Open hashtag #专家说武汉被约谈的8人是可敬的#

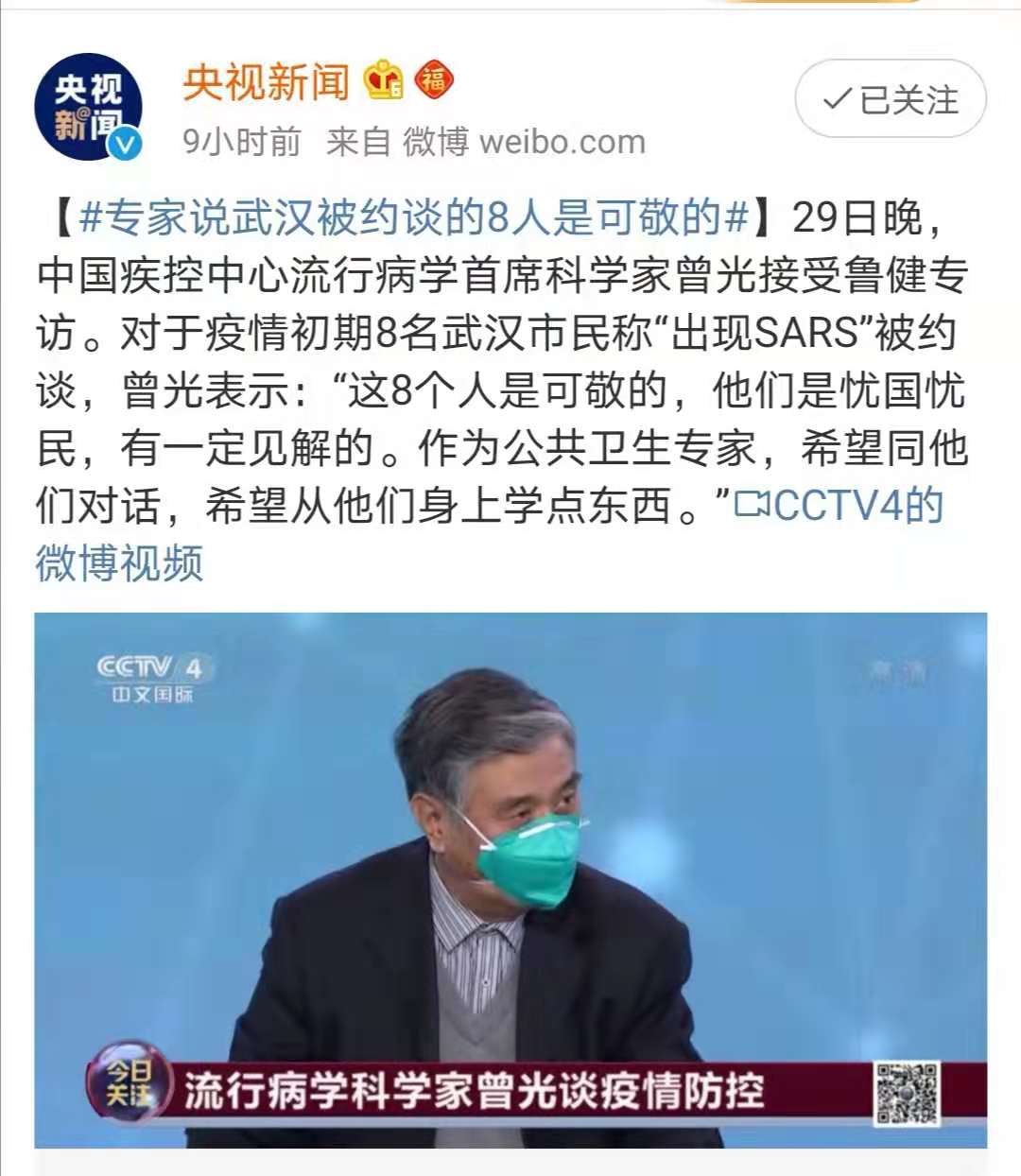pos(414,217)
